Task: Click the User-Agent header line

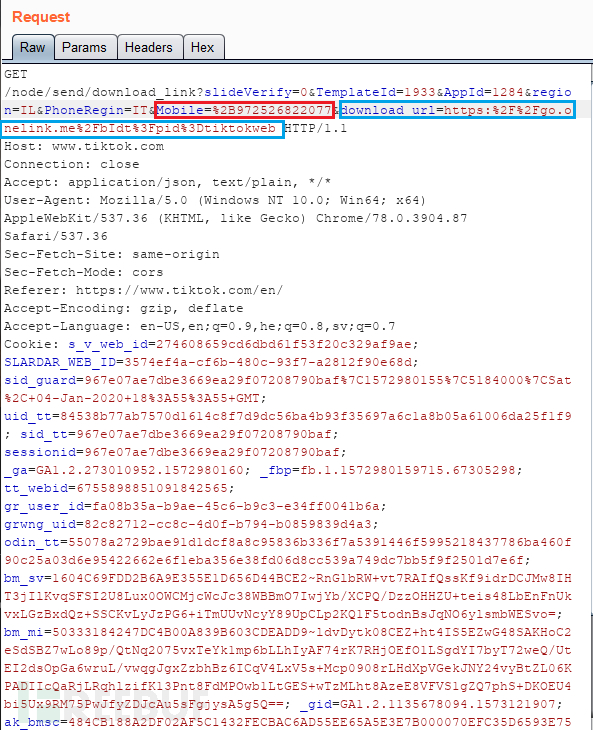Action: click(x=215, y=200)
